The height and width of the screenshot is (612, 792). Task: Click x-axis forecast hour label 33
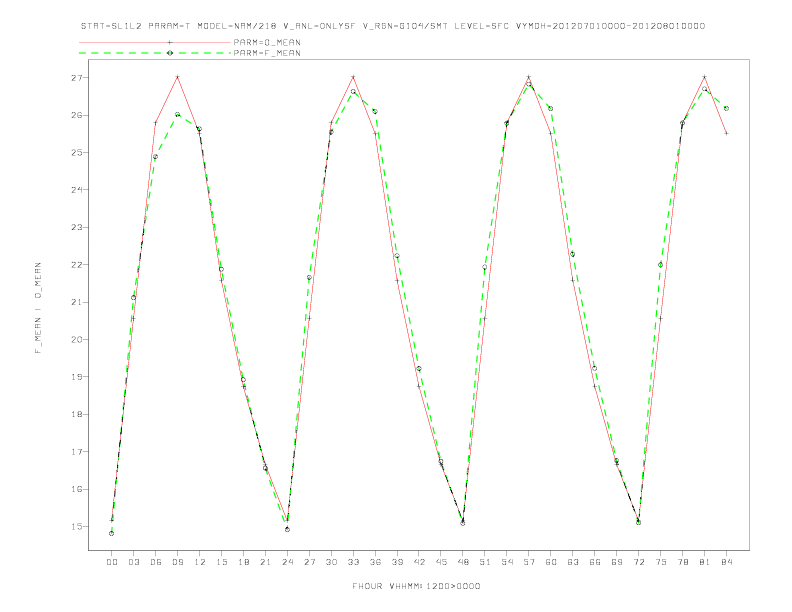pyautogui.click(x=353, y=562)
